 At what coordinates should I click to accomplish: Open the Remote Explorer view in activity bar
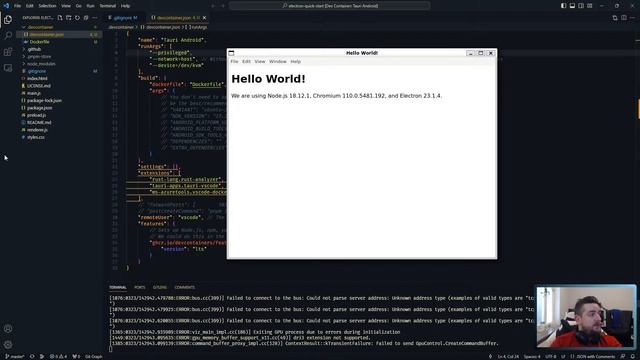tap(8, 68)
